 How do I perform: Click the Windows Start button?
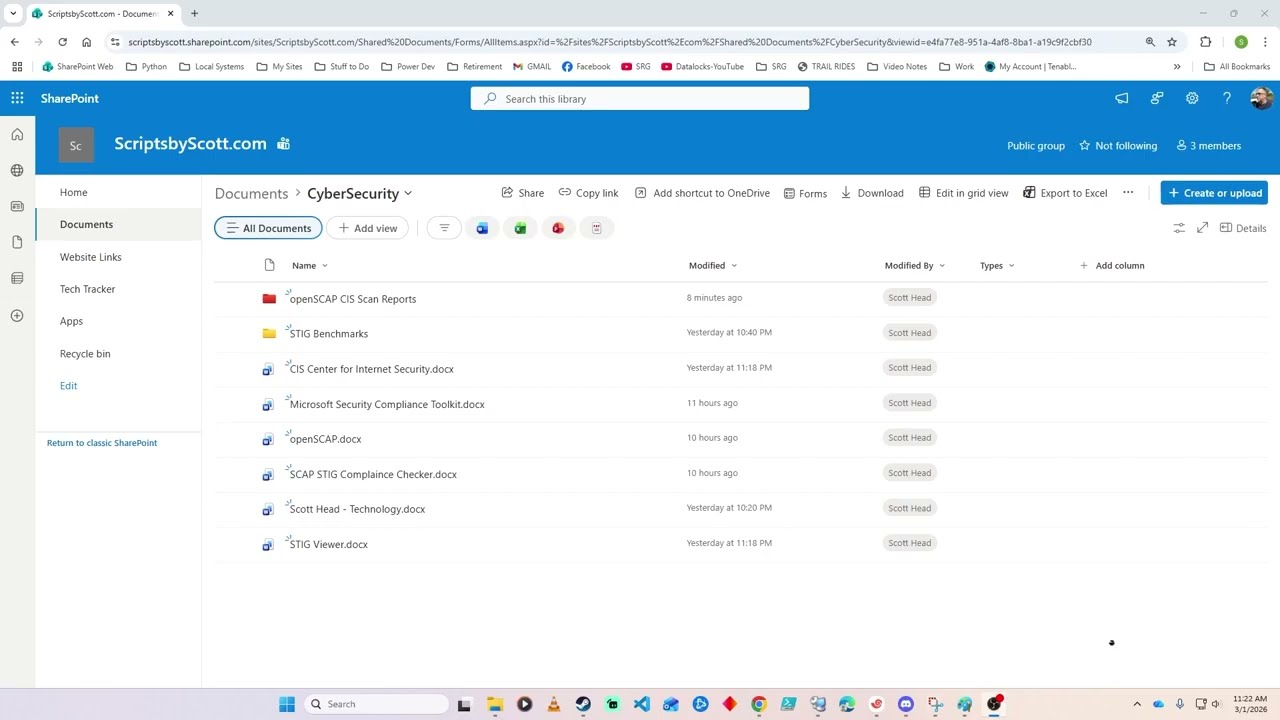(287, 704)
